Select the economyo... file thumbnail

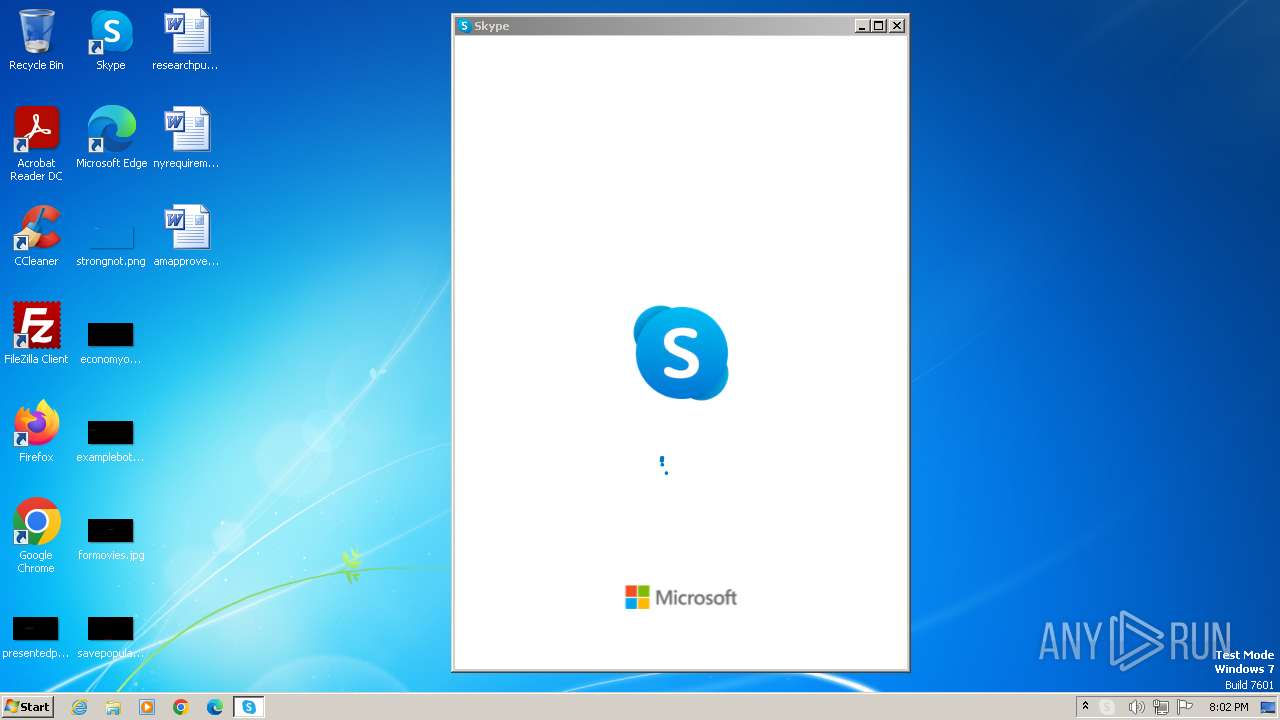click(111, 341)
